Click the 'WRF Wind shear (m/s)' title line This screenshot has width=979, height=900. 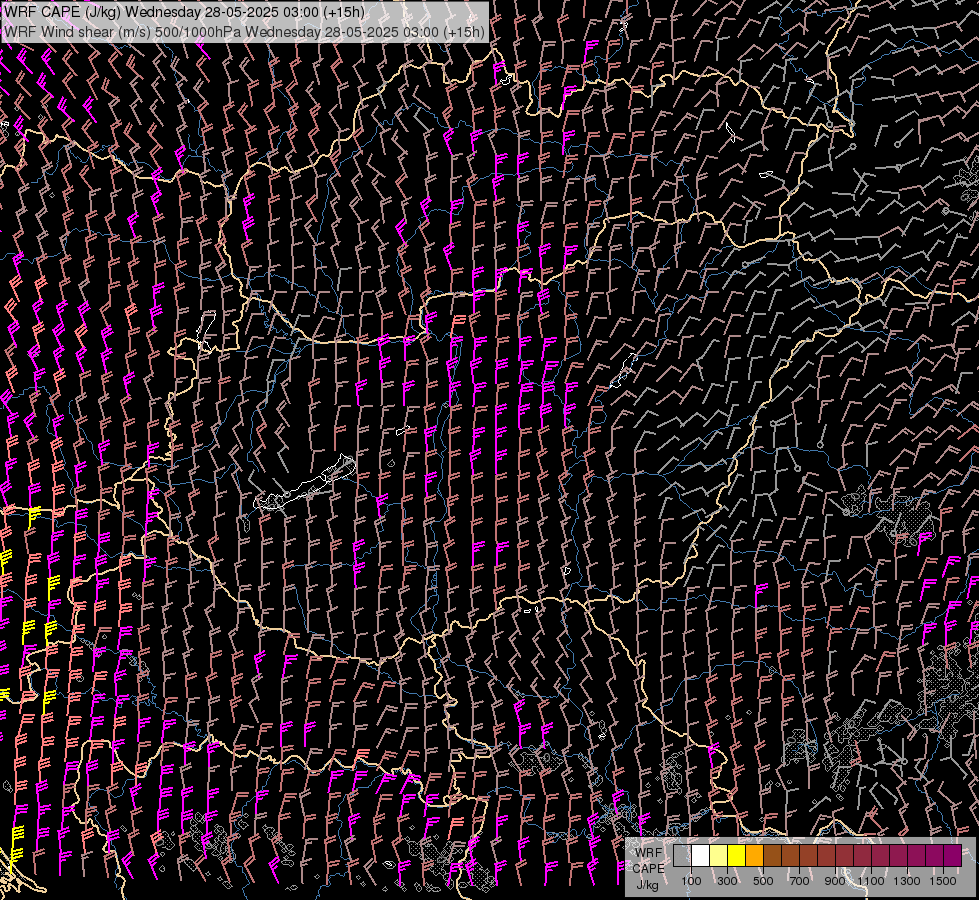pyautogui.click(x=244, y=32)
